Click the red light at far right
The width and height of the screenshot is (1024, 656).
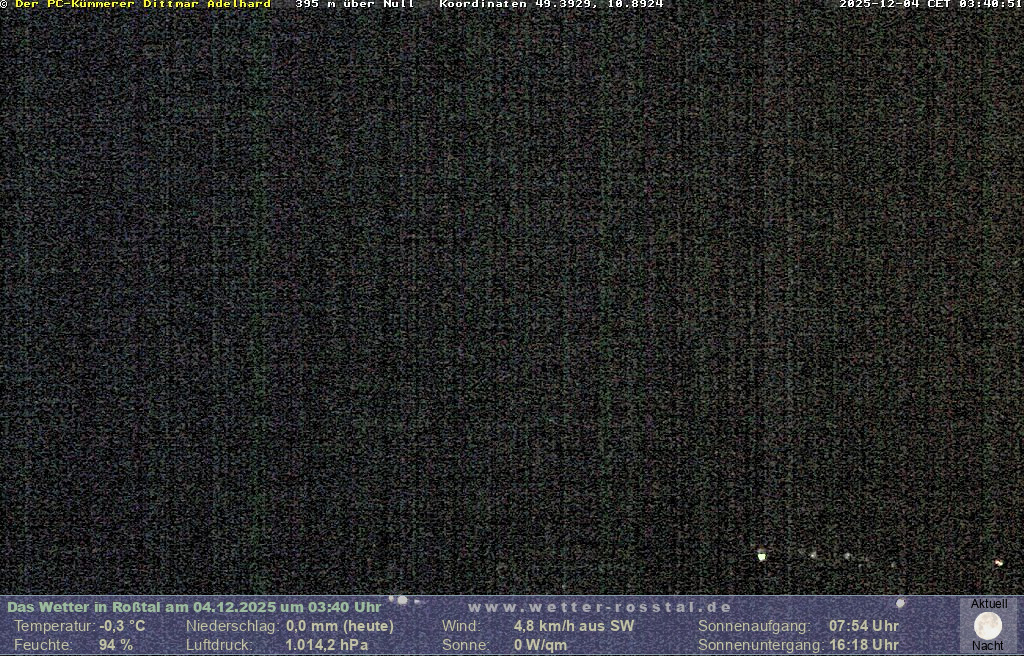[997, 563]
